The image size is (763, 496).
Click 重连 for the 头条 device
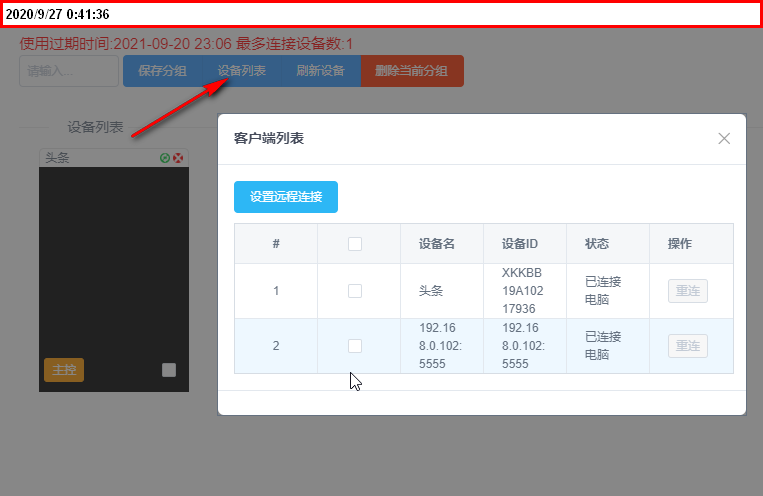(688, 291)
